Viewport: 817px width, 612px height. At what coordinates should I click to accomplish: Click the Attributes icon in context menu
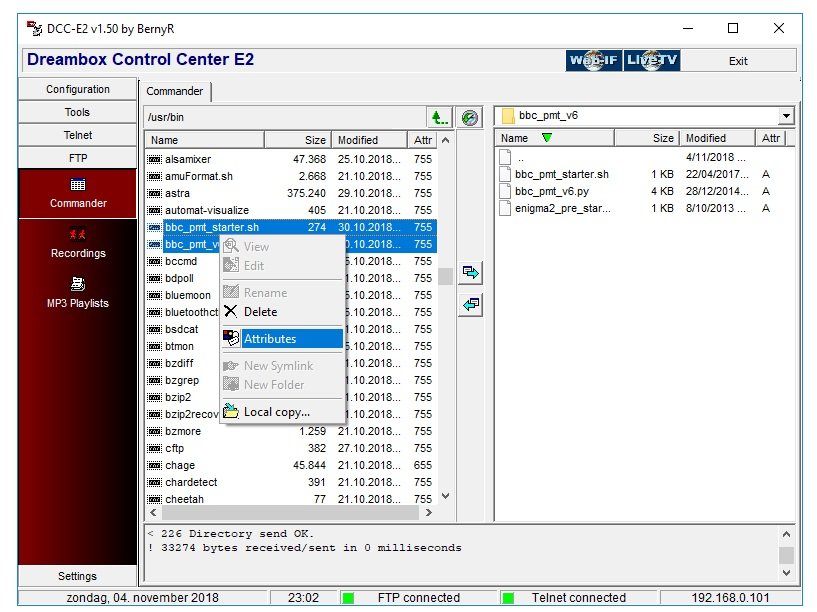click(231, 338)
